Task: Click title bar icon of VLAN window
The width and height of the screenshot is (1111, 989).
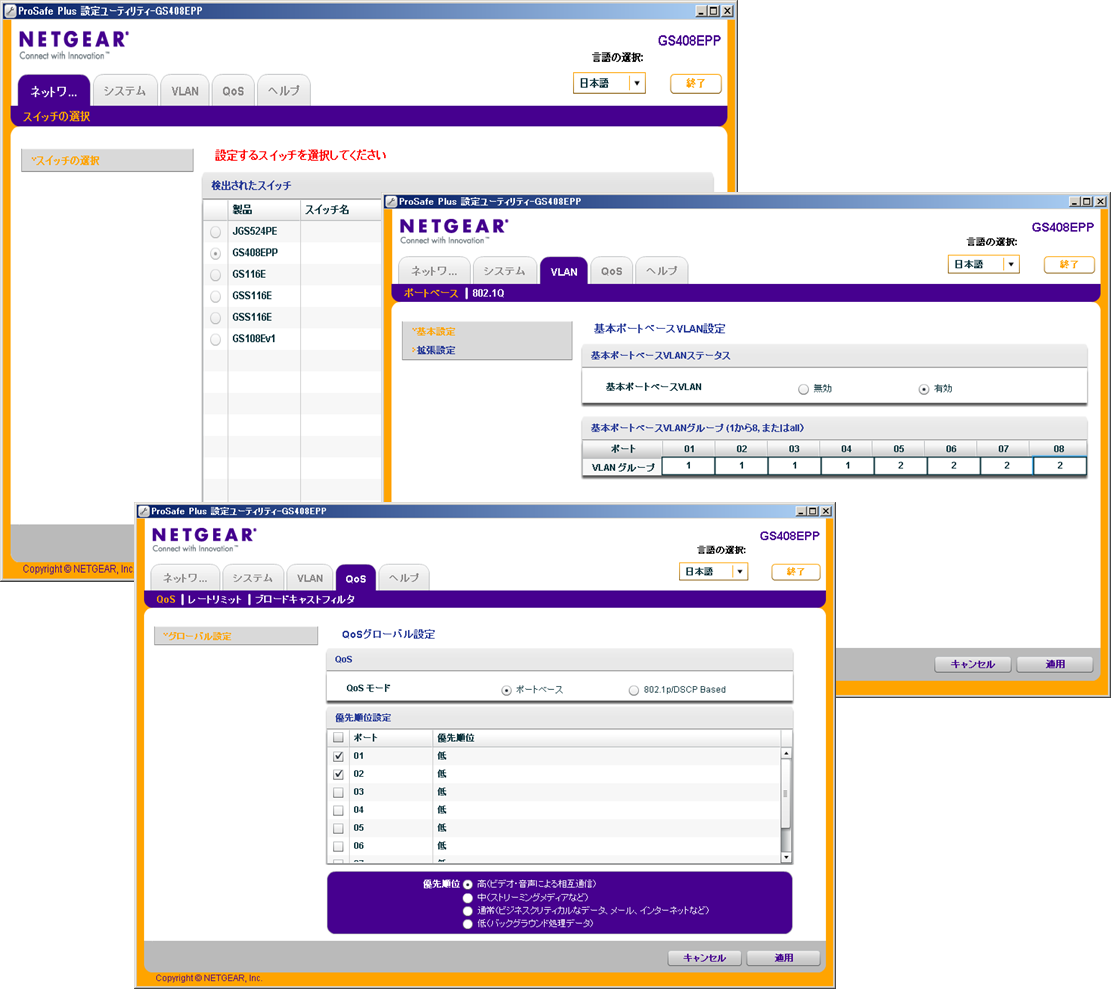Action: pos(391,202)
